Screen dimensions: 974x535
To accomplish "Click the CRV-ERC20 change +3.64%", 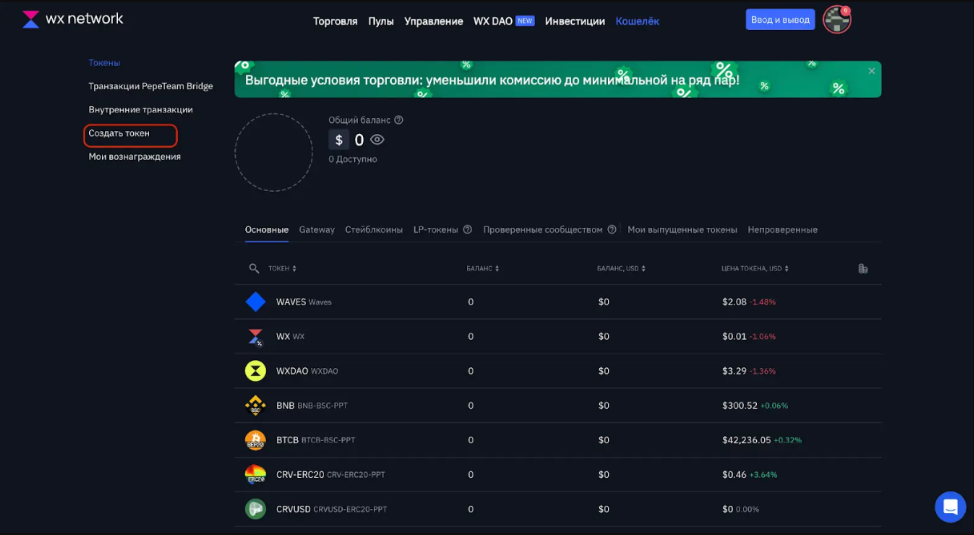I will pyautogui.click(x=763, y=475).
